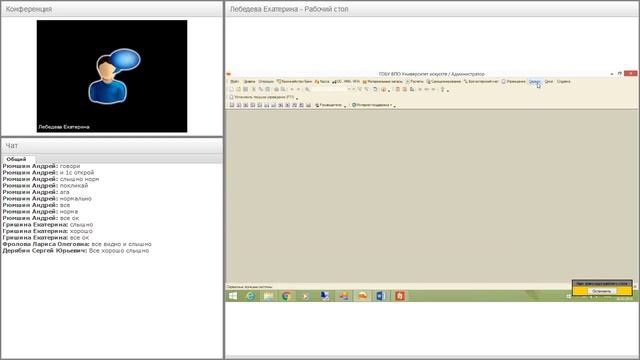
Task: Open the Операции menu
Action: (x=266, y=82)
